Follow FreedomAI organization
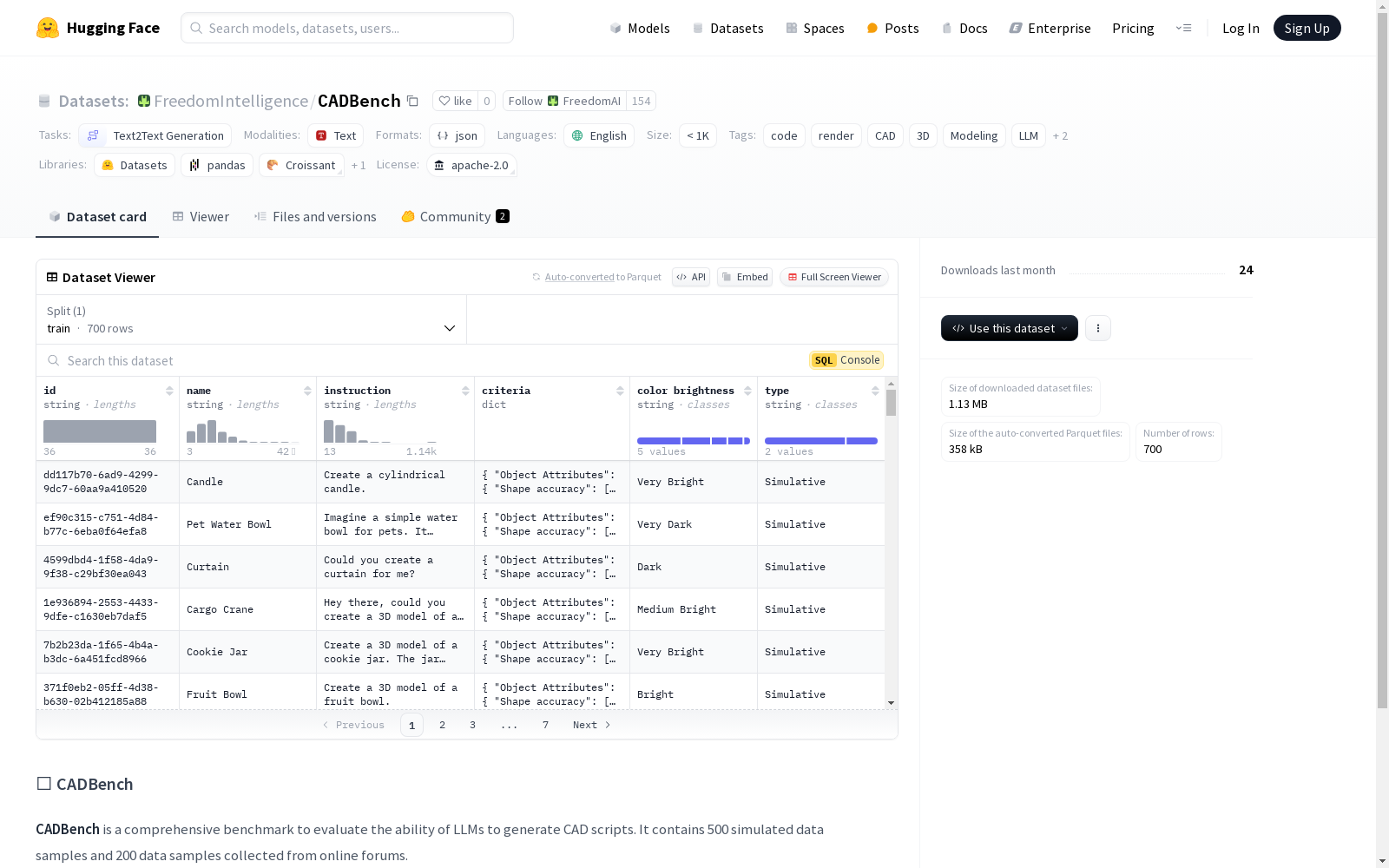This screenshot has height=868, width=1389. pyautogui.click(x=564, y=101)
